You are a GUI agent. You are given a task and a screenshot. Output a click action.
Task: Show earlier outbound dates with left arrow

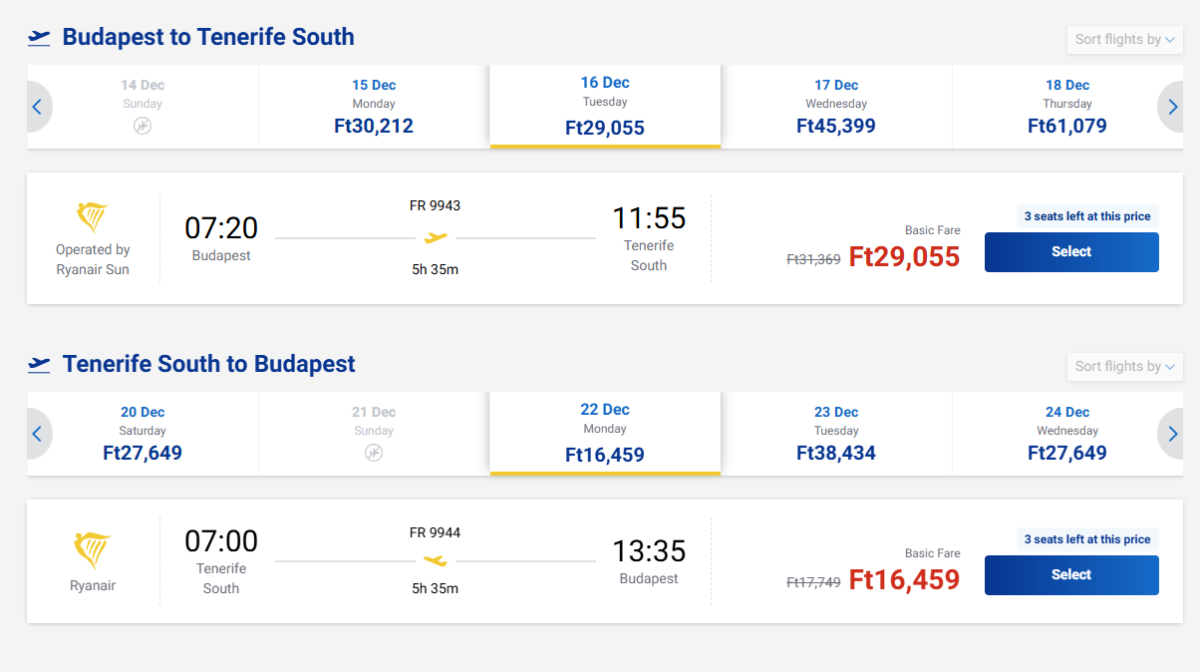coord(37,107)
